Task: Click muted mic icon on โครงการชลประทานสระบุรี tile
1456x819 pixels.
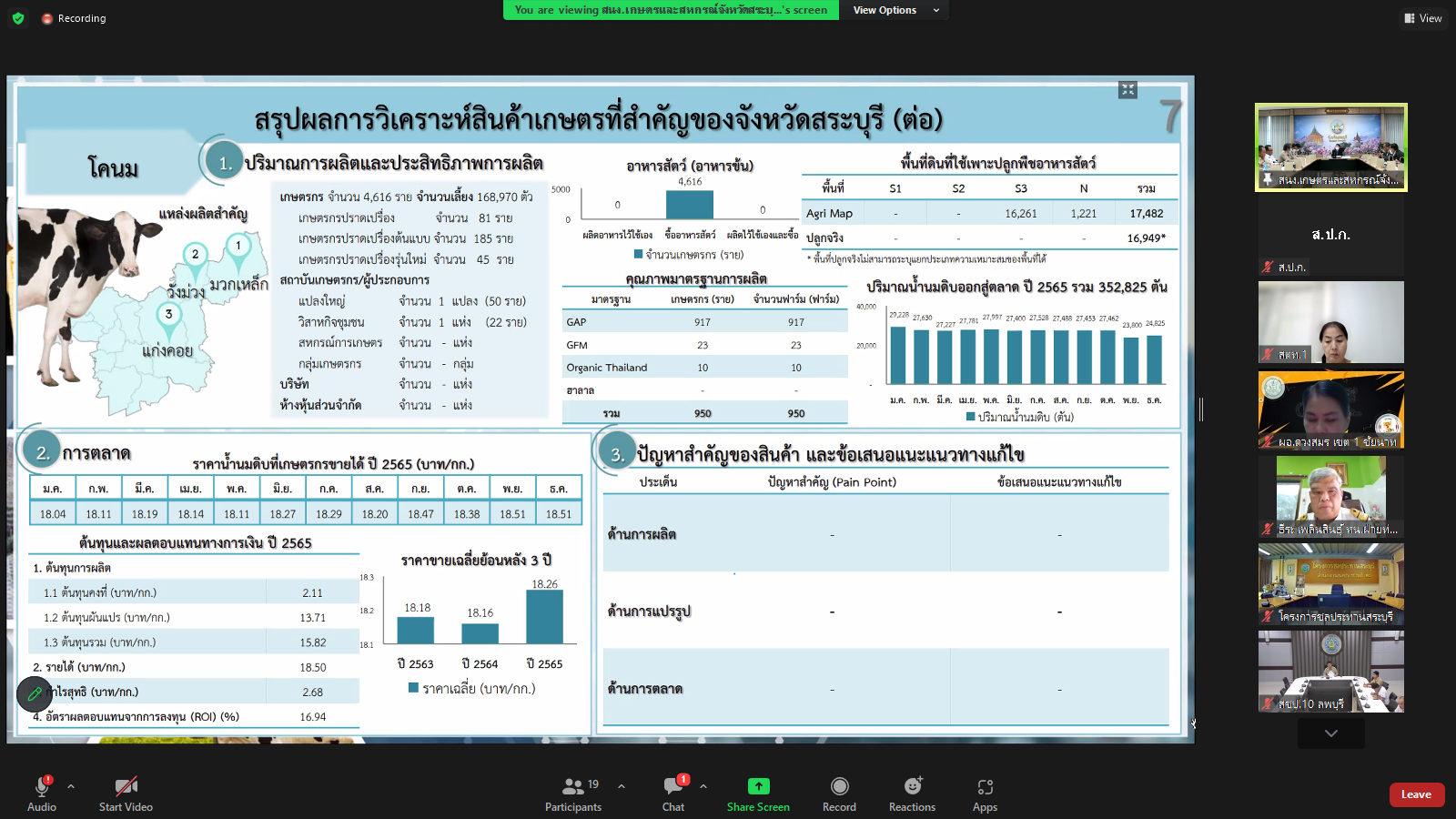Action: pyautogui.click(x=1268, y=616)
